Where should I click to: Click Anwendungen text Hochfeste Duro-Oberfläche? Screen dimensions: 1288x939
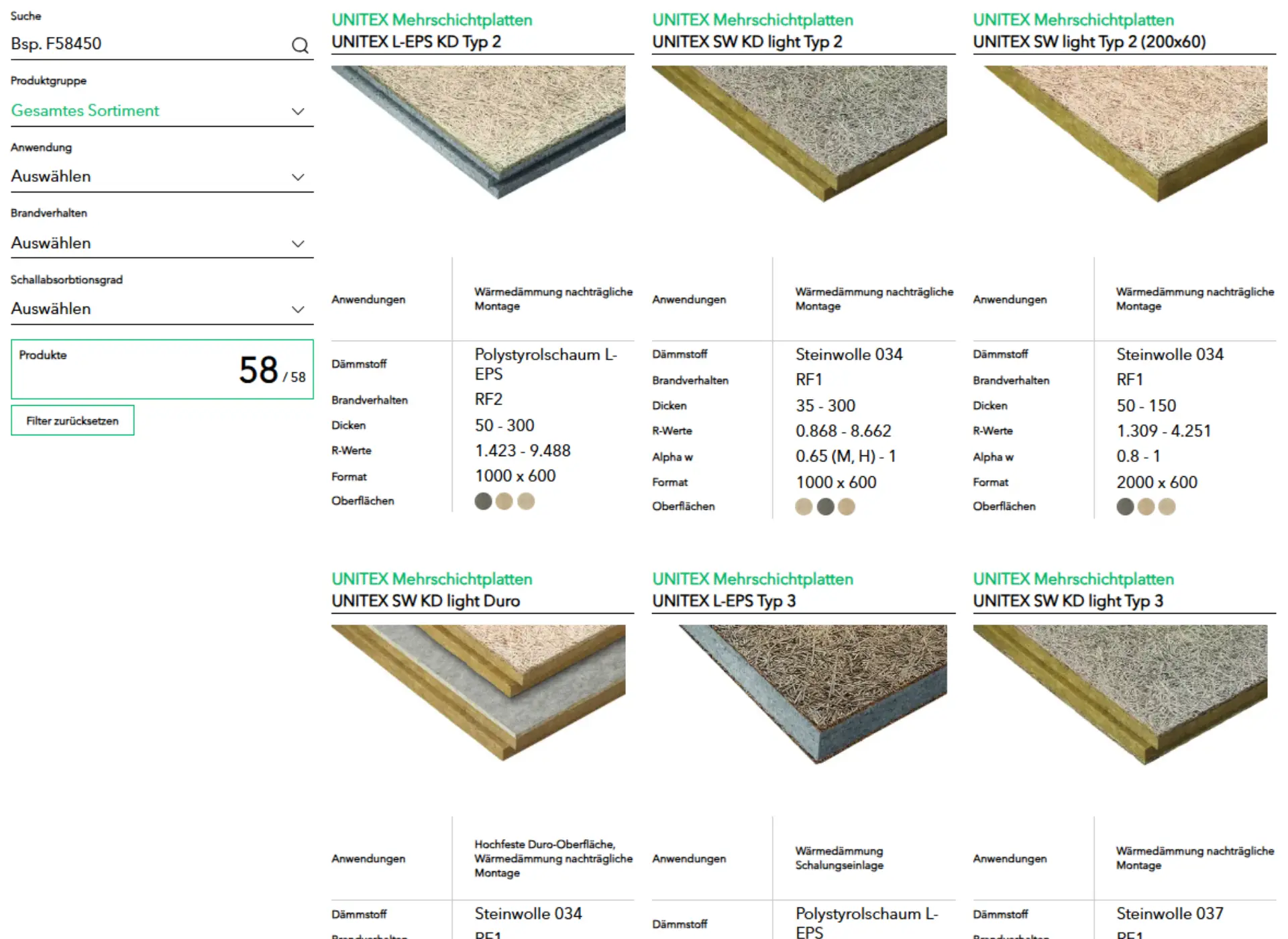(544, 844)
